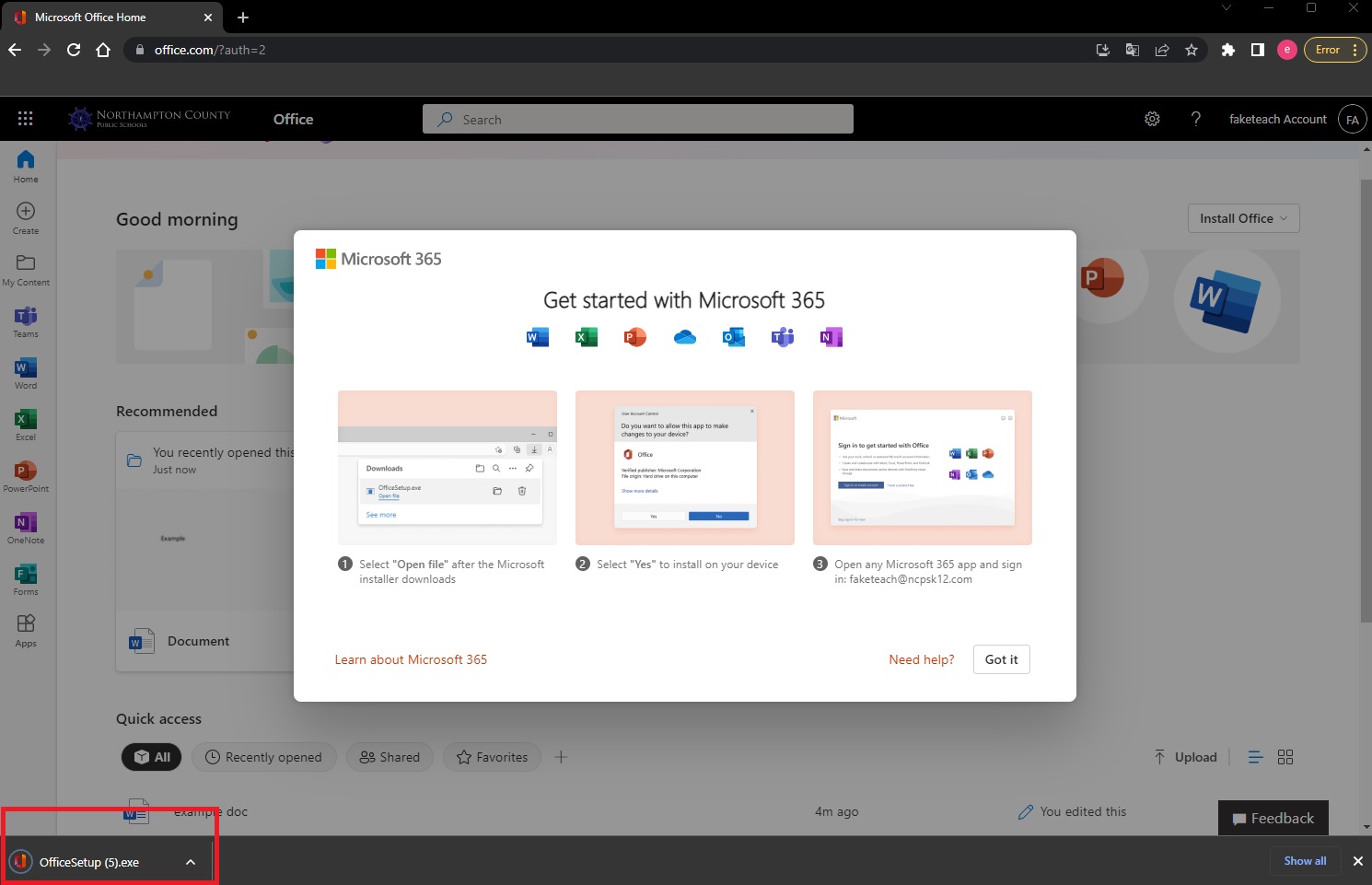The height and width of the screenshot is (885, 1372).
Task: Click the Outlook icon in the dialog
Action: [734, 337]
